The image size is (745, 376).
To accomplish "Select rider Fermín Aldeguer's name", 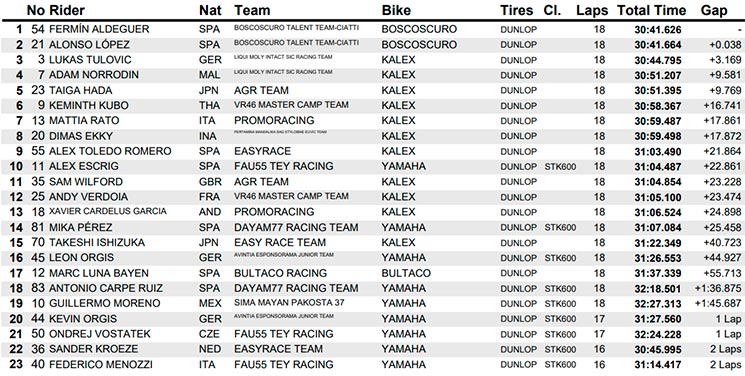I will point(99,29).
